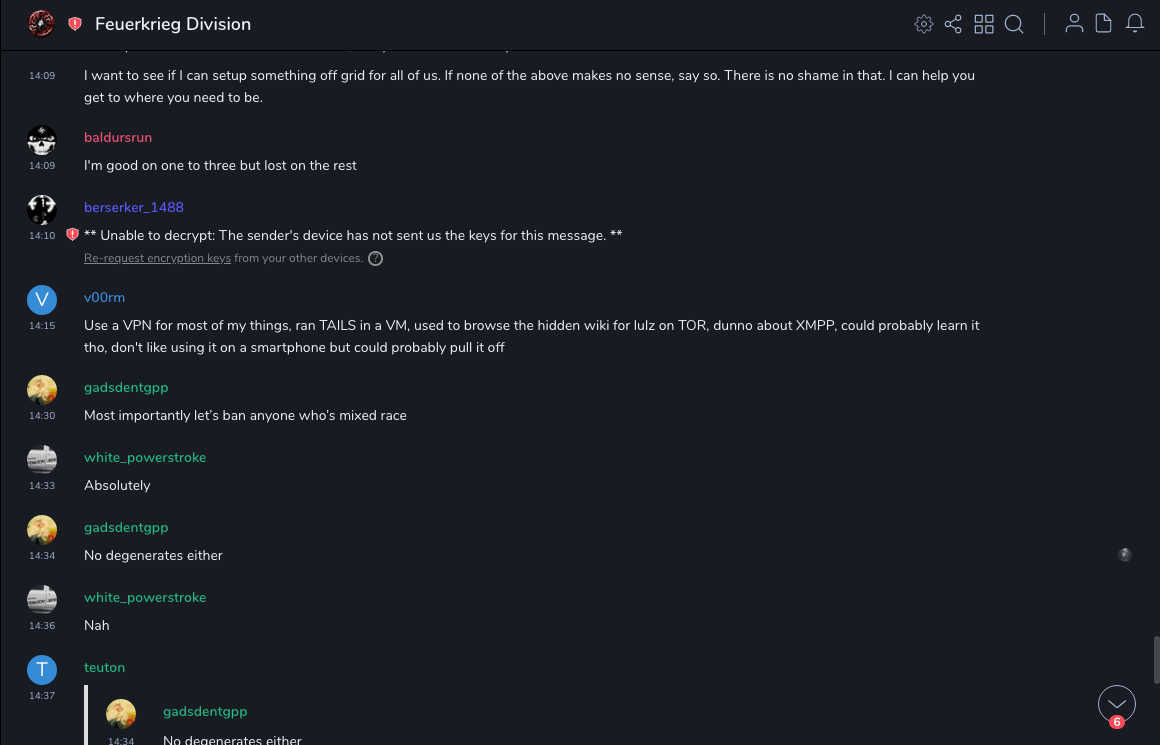
Task: Jump to latest messages with down chevron
Action: [x=1116, y=703]
